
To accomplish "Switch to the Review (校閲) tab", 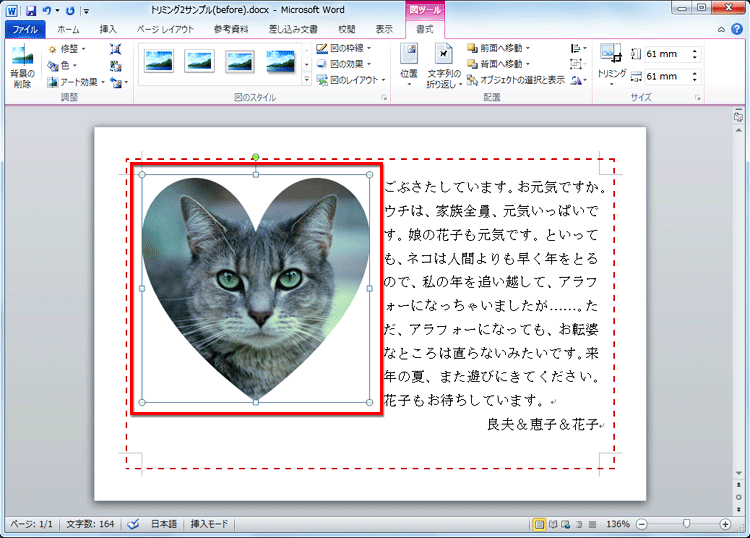I will tap(347, 29).
